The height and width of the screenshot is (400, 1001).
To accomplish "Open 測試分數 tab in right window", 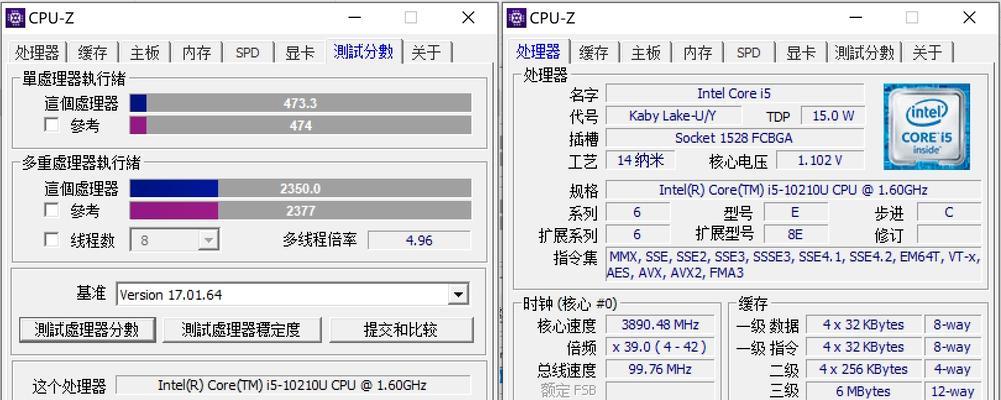I will click(864, 53).
